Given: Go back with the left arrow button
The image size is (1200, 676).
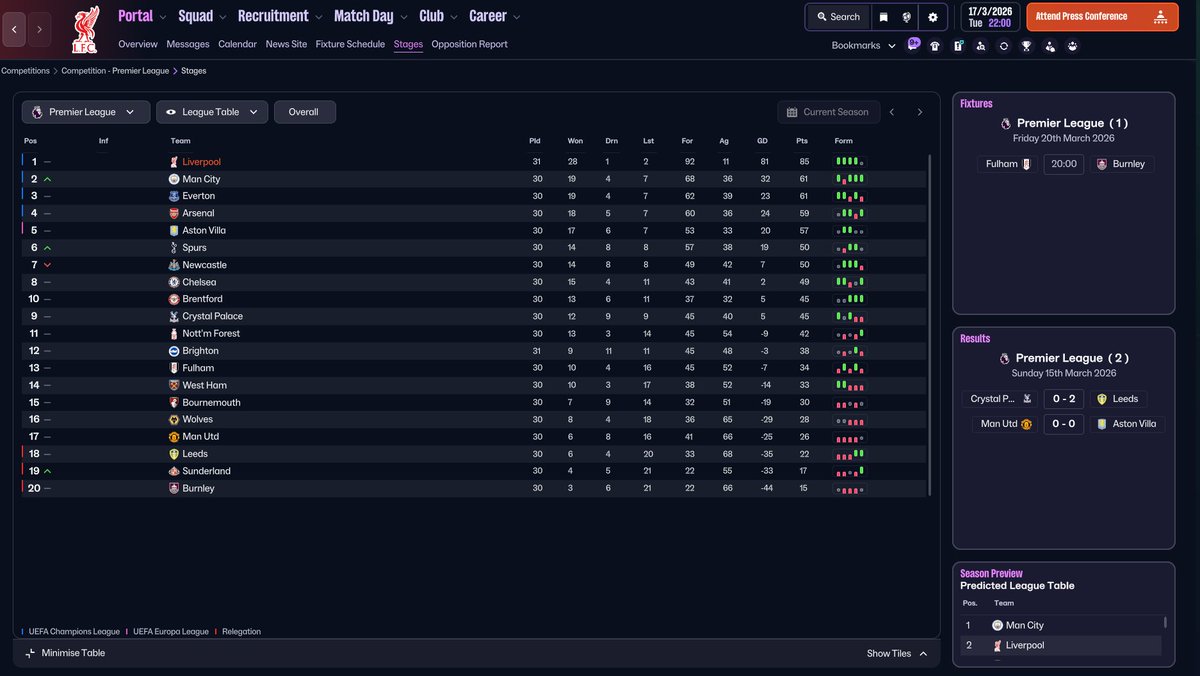Looking at the screenshot, I should (x=14, y=30).
